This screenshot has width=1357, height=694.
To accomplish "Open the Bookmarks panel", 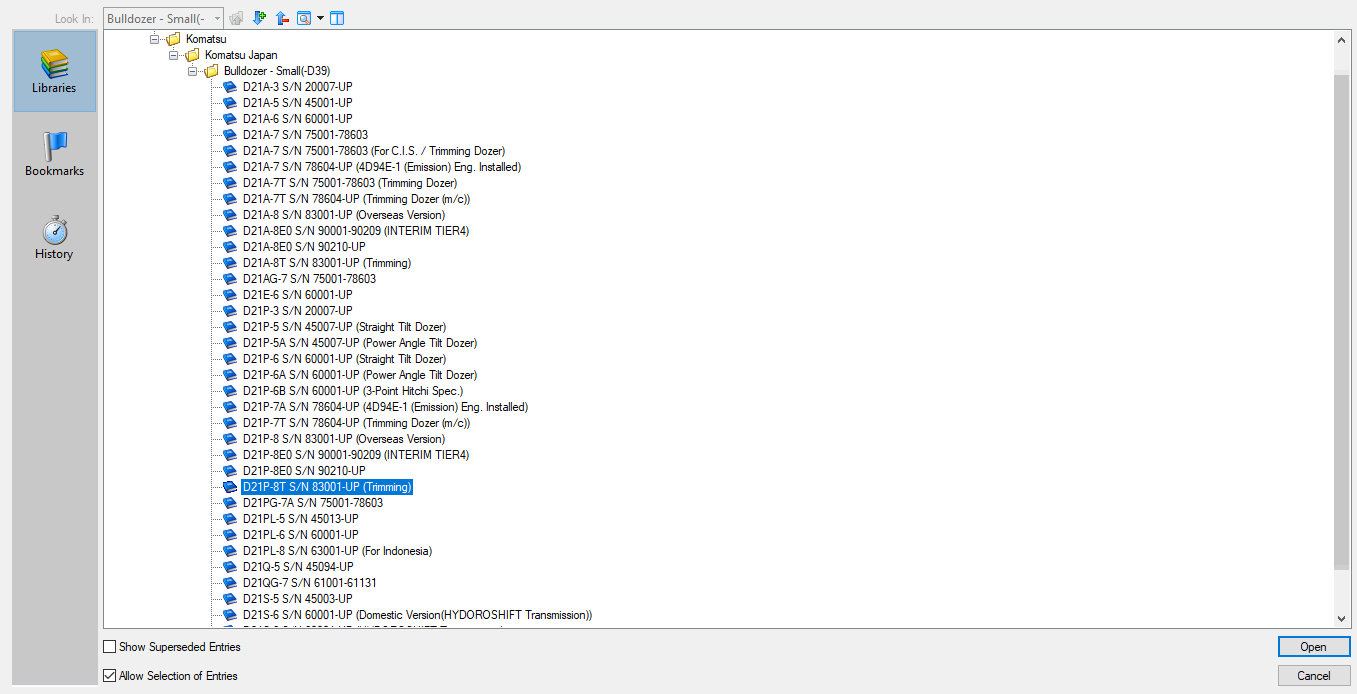I will pos(54,154).
